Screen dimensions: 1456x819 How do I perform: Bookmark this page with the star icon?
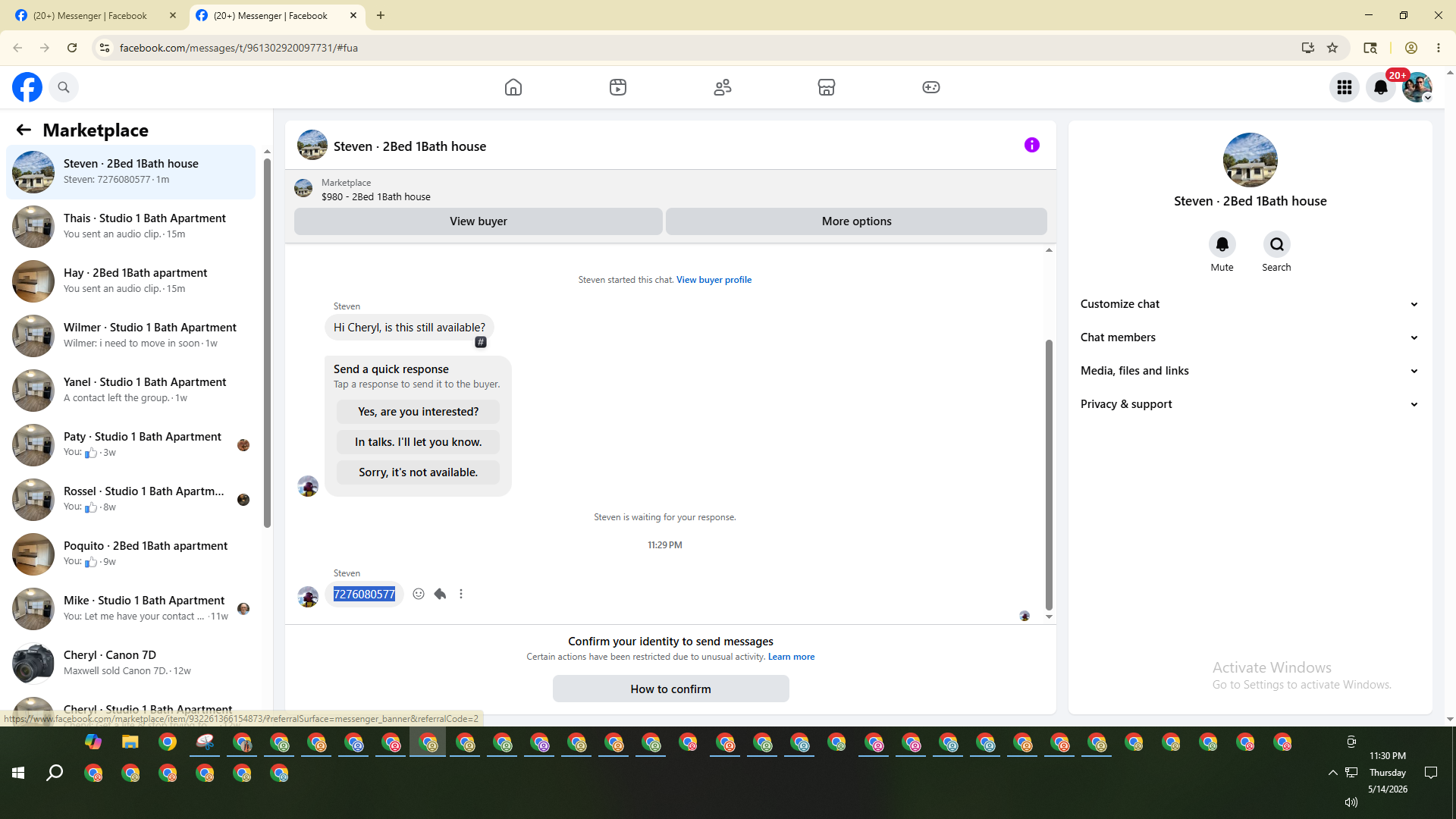pyautogui.click(x=1332, y=48)
